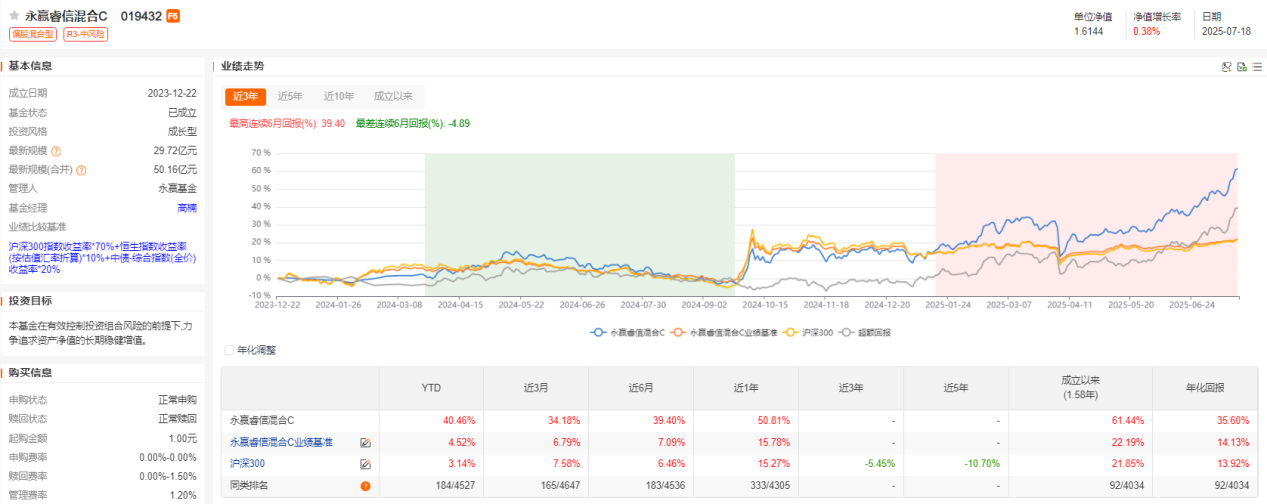Click the 购买信息 section heading
1267x504 pixels.
[x=30, y=373]
